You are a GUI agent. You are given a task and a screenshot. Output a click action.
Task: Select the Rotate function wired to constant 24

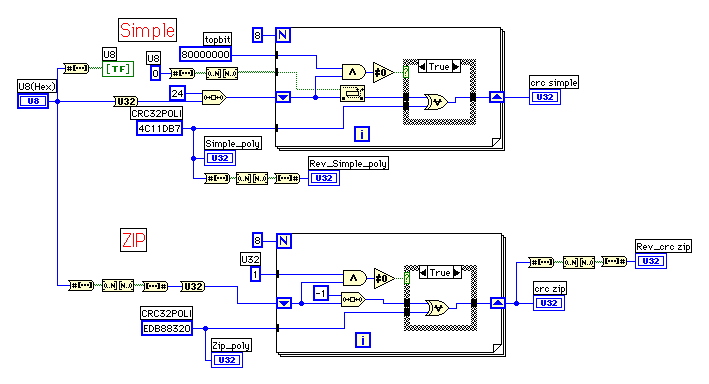[214, 97]
